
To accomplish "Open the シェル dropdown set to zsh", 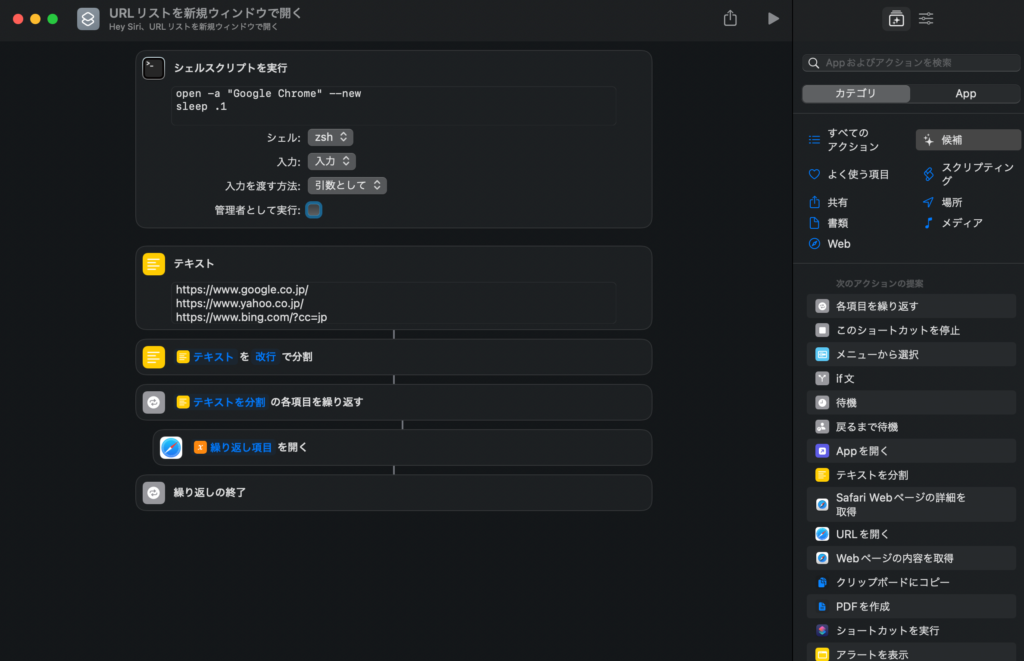I will click(330, 136).
